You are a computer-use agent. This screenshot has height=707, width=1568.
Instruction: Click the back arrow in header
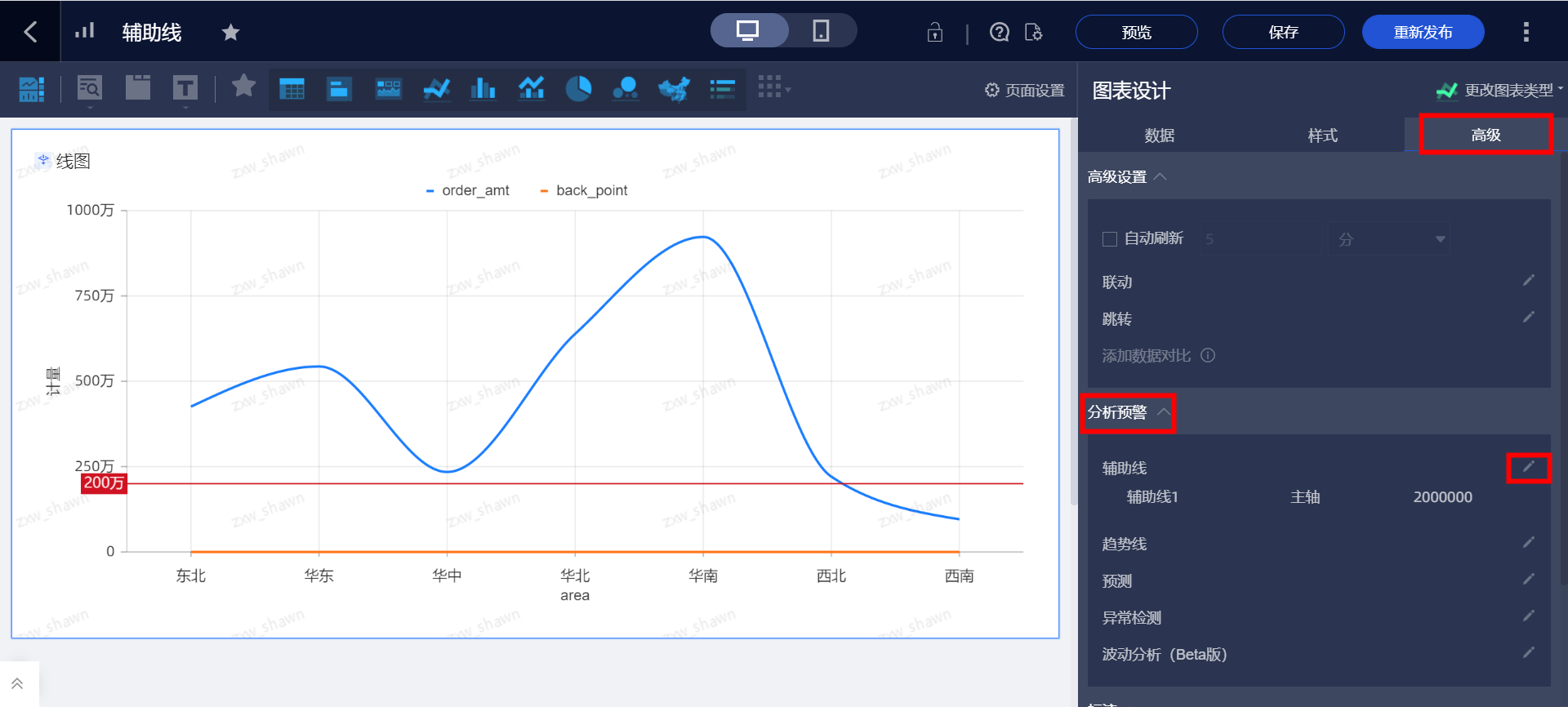(x=30, y=32)
